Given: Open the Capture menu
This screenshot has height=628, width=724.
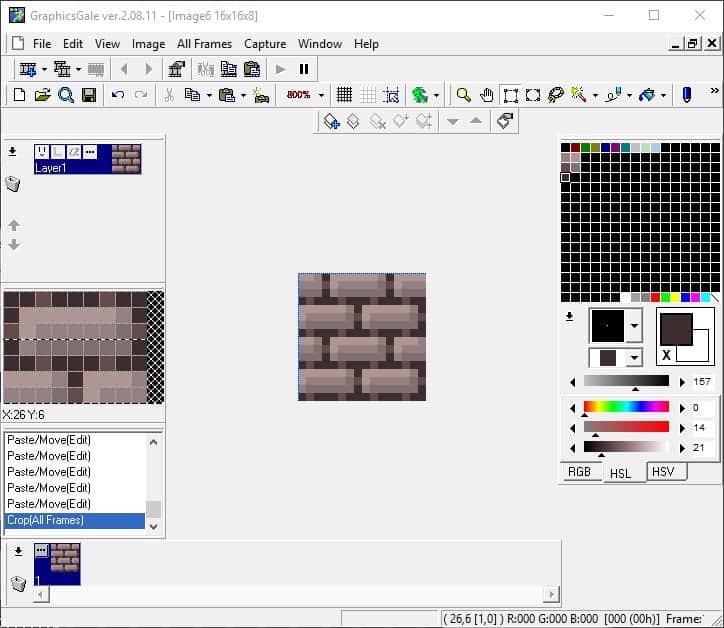Looking at the screenshot, I should point(265,44).
